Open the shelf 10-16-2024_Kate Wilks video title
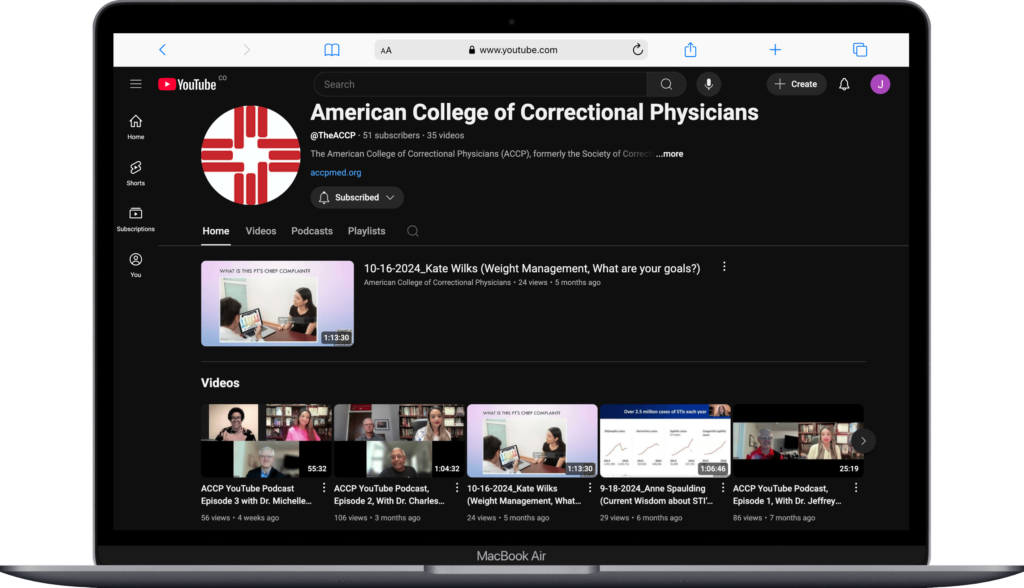The width and height of the screenshot is (1024, 588). click(524, 495)
